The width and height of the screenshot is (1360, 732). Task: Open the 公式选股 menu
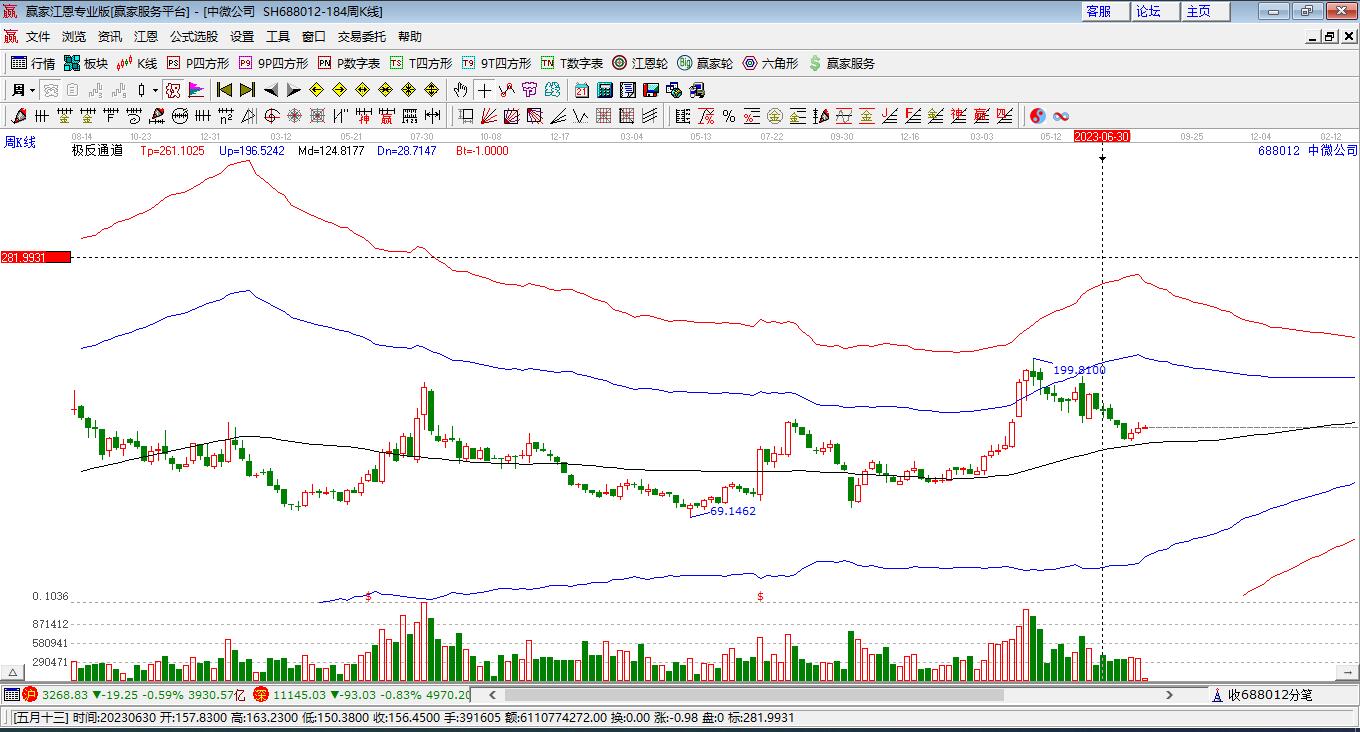point(194,37)
